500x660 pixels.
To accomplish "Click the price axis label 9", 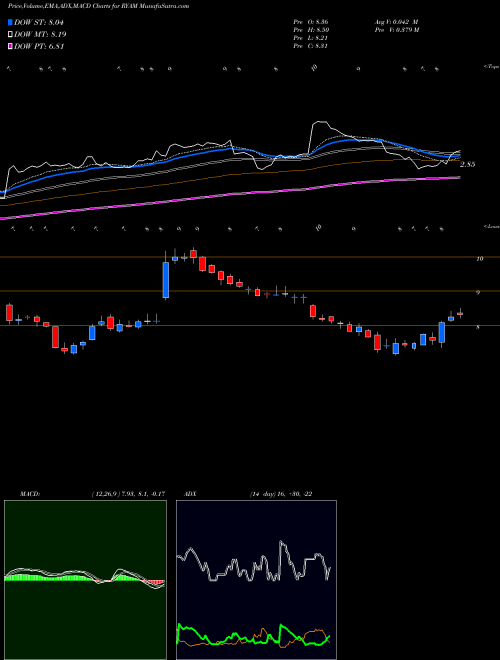I will point(478,293).
